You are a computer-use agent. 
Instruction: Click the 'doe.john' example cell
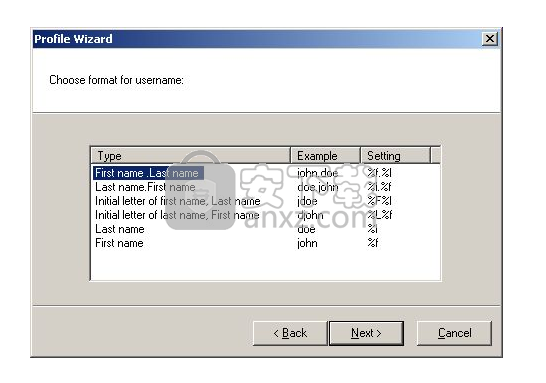coord(318,187)
